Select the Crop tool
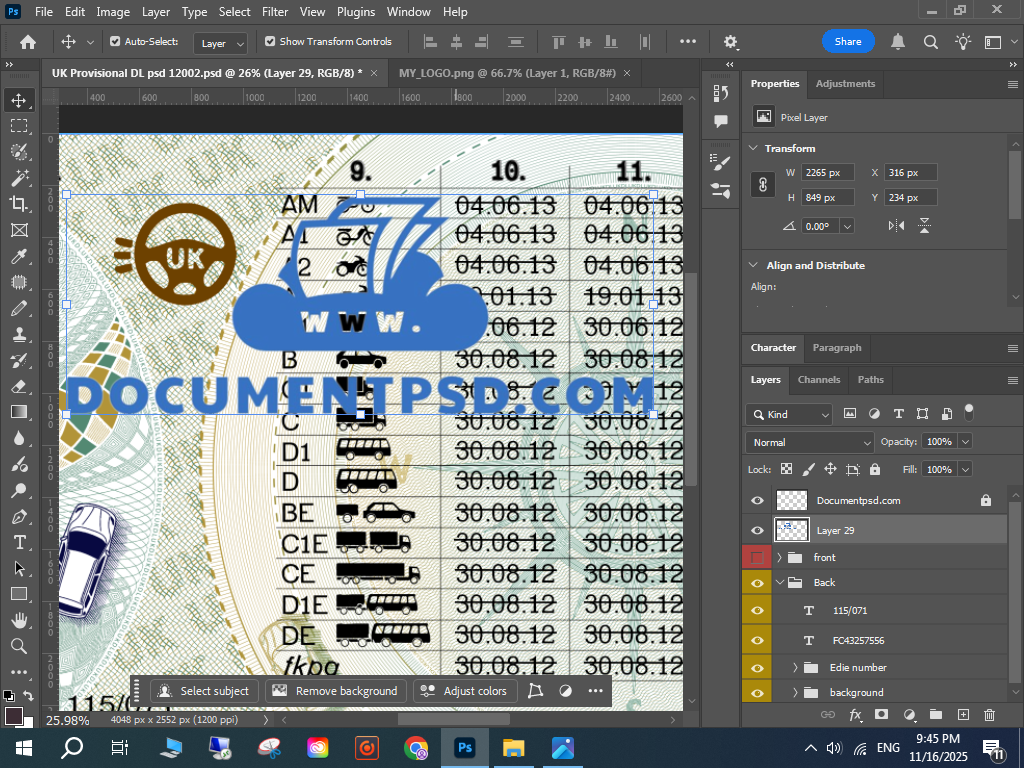Image resolution: width=1024 pixels, height=768 pixels. [x=19, y=203]
